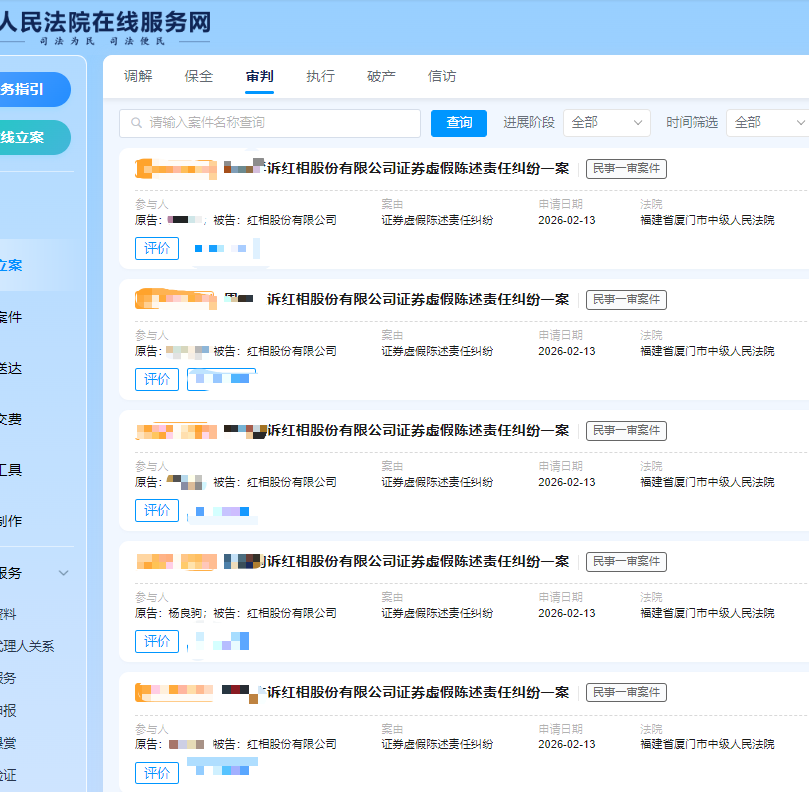Open the 进展阶段 dropdown
The height and width of the screenshot is (792, 809).
click(x=606, y=123)
